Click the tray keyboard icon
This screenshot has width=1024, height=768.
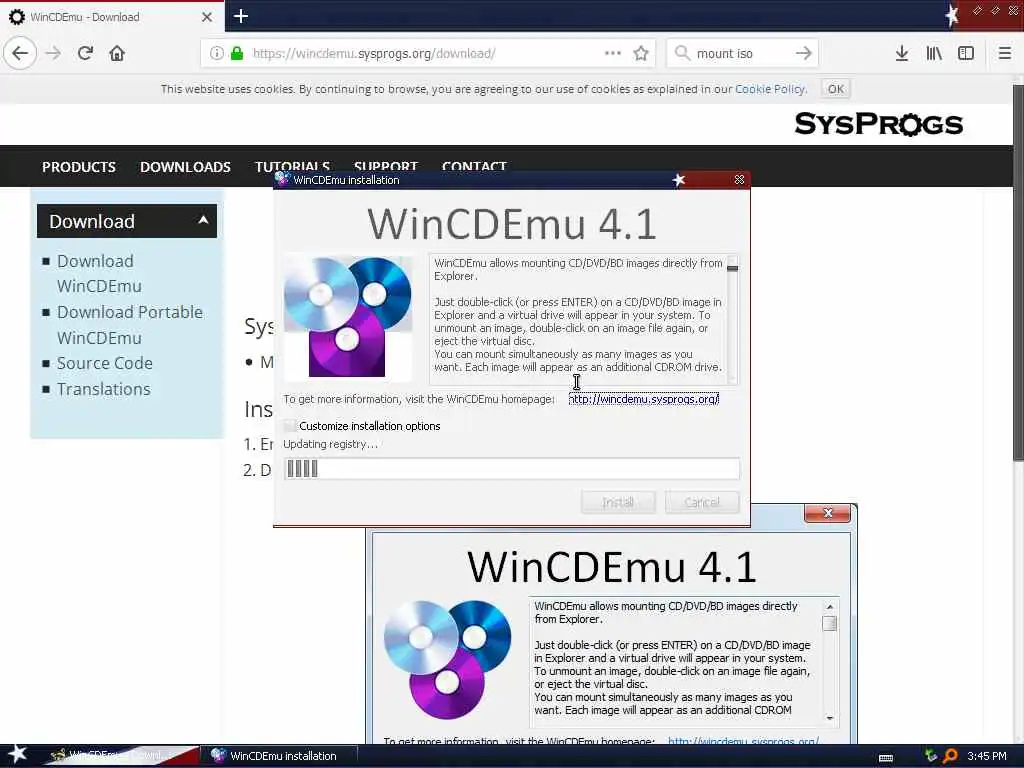(886, 757)
